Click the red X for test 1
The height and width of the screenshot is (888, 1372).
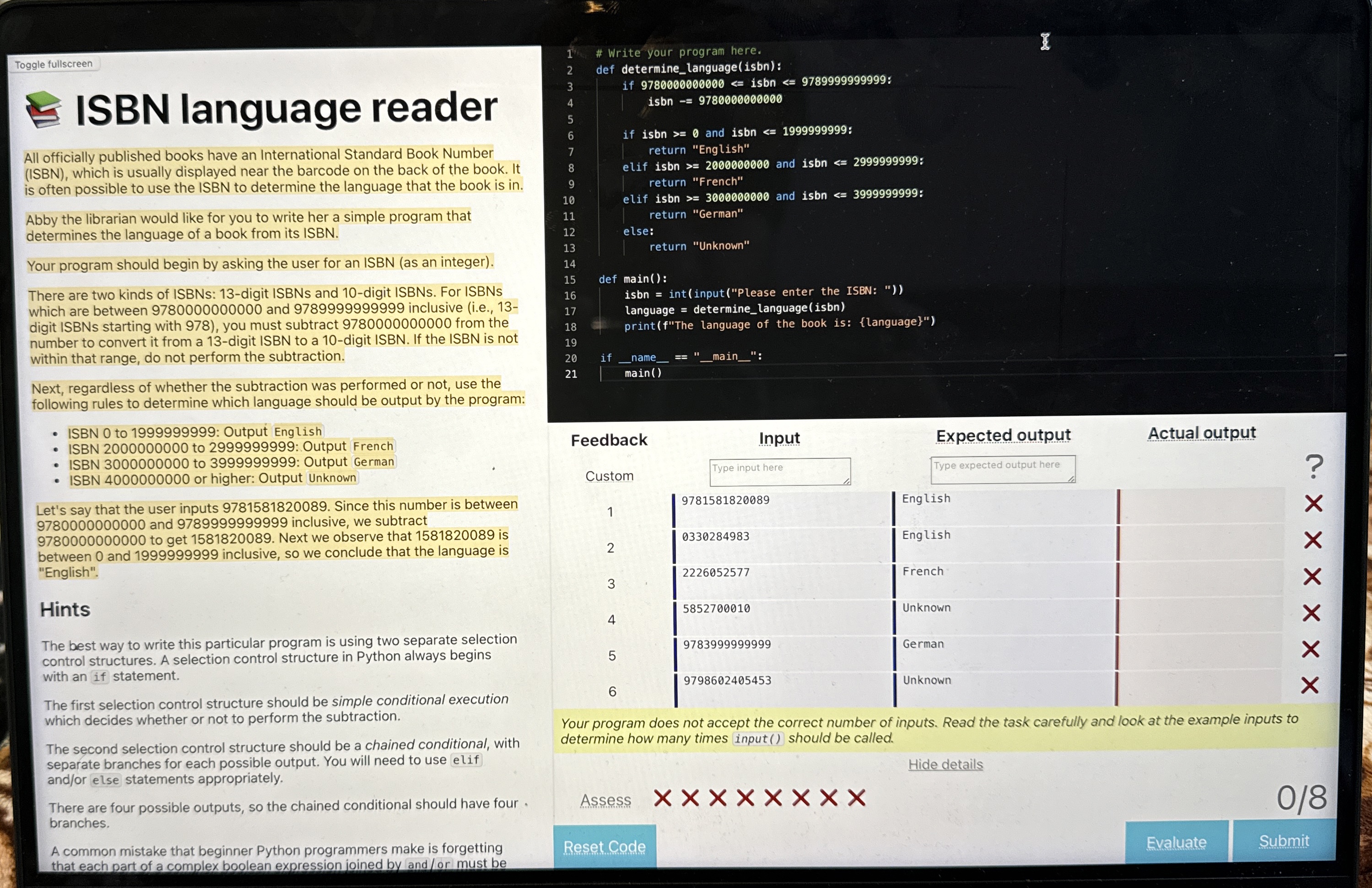(1313, 504)
